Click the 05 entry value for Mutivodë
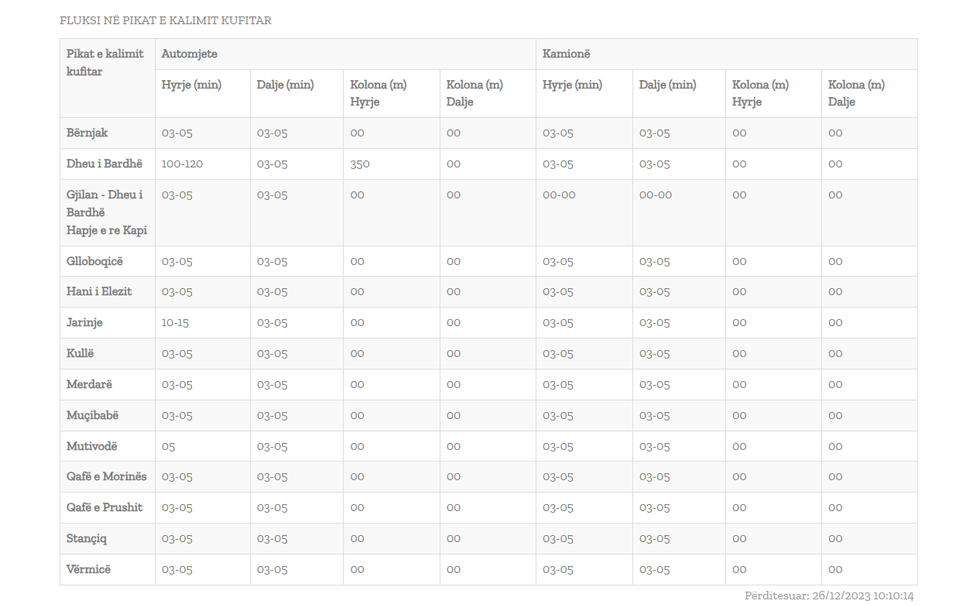Image resolution: width=980 pixels, height=605 pixels. tap(168, 446)
